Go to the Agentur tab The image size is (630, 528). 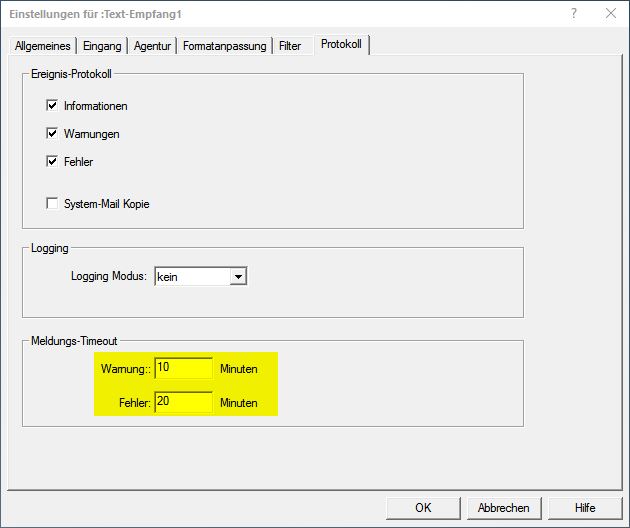[x=152, y=46]
